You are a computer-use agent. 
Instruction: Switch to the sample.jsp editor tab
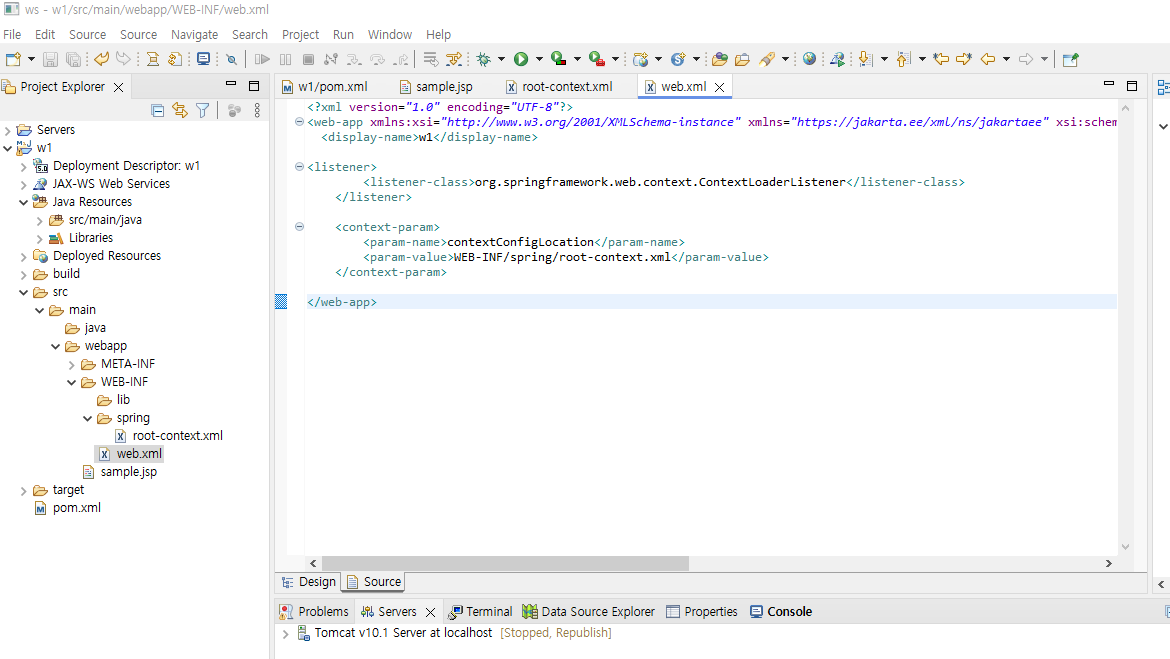pyautogui.click(x=437, y=87)
